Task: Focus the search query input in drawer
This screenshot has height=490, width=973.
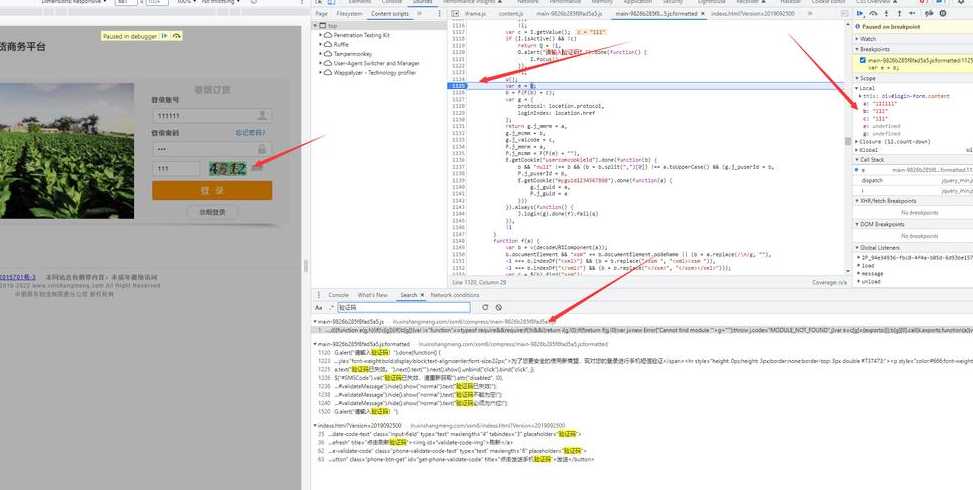Action: pos(404,308)
